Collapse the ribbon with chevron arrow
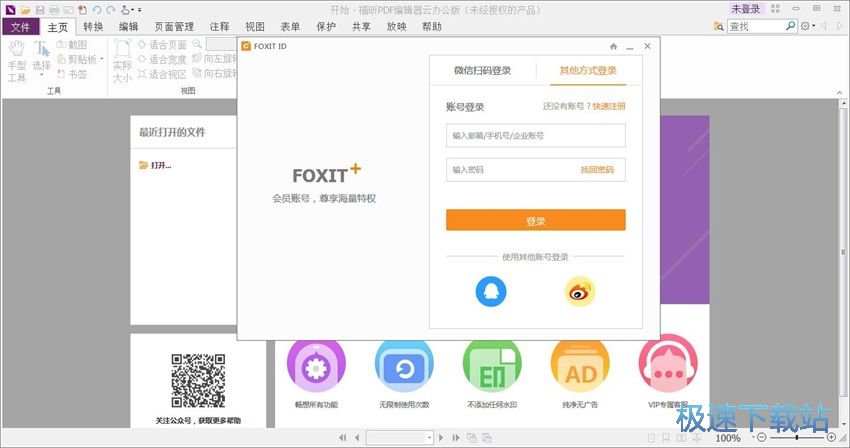Viewport: 850px width, 448px height. (x=840, y=93)
